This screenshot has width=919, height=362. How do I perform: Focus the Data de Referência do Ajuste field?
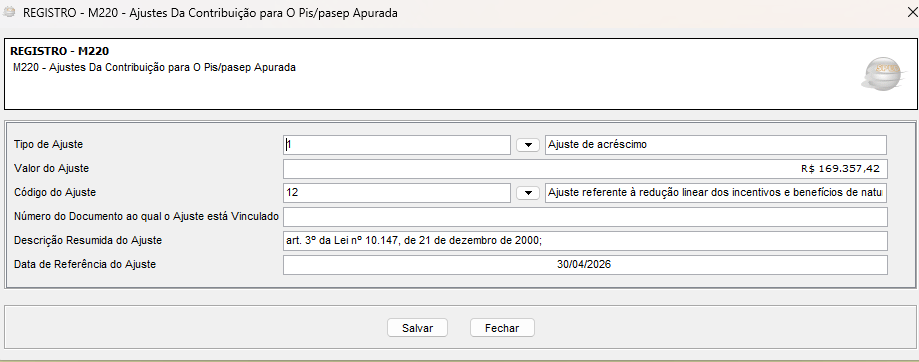(585, 265)
